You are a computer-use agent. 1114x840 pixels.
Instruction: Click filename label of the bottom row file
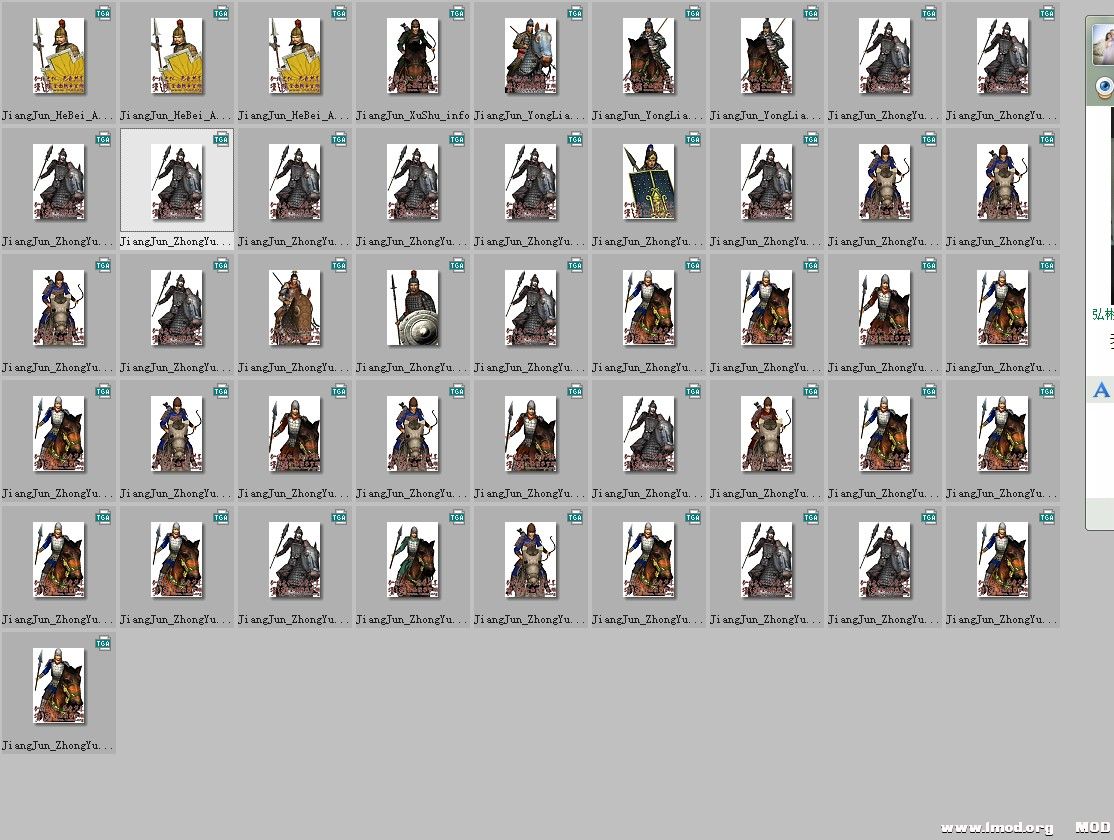point(58,746)
